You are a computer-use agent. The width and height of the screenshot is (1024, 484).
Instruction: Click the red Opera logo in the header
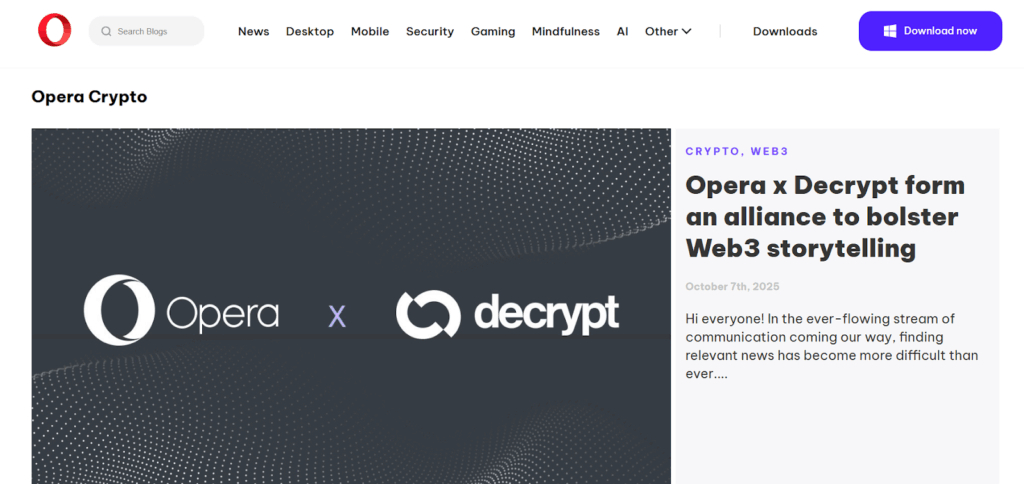click(54, 31)
